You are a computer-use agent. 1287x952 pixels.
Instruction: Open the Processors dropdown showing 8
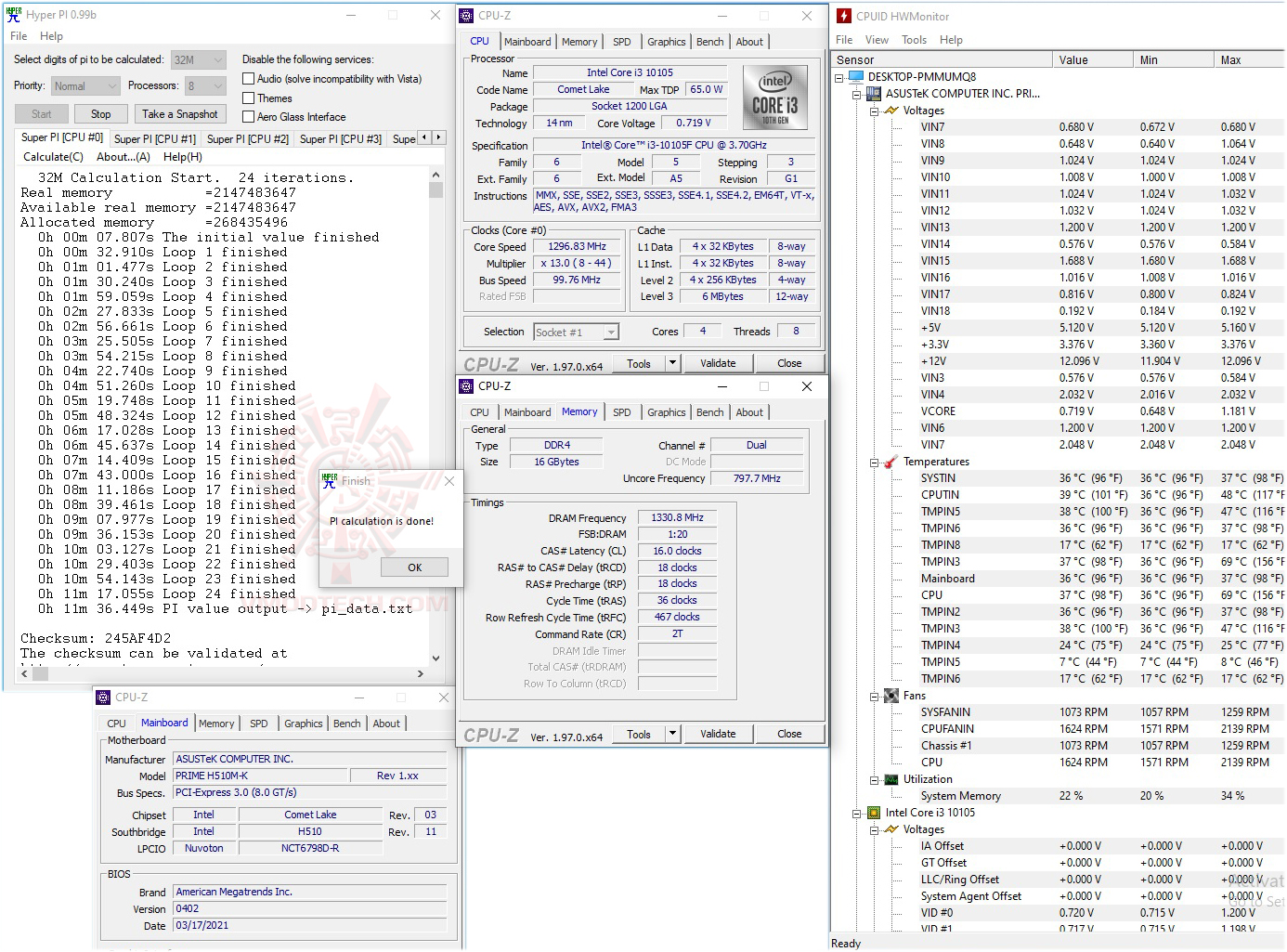(x=205, y=85)
